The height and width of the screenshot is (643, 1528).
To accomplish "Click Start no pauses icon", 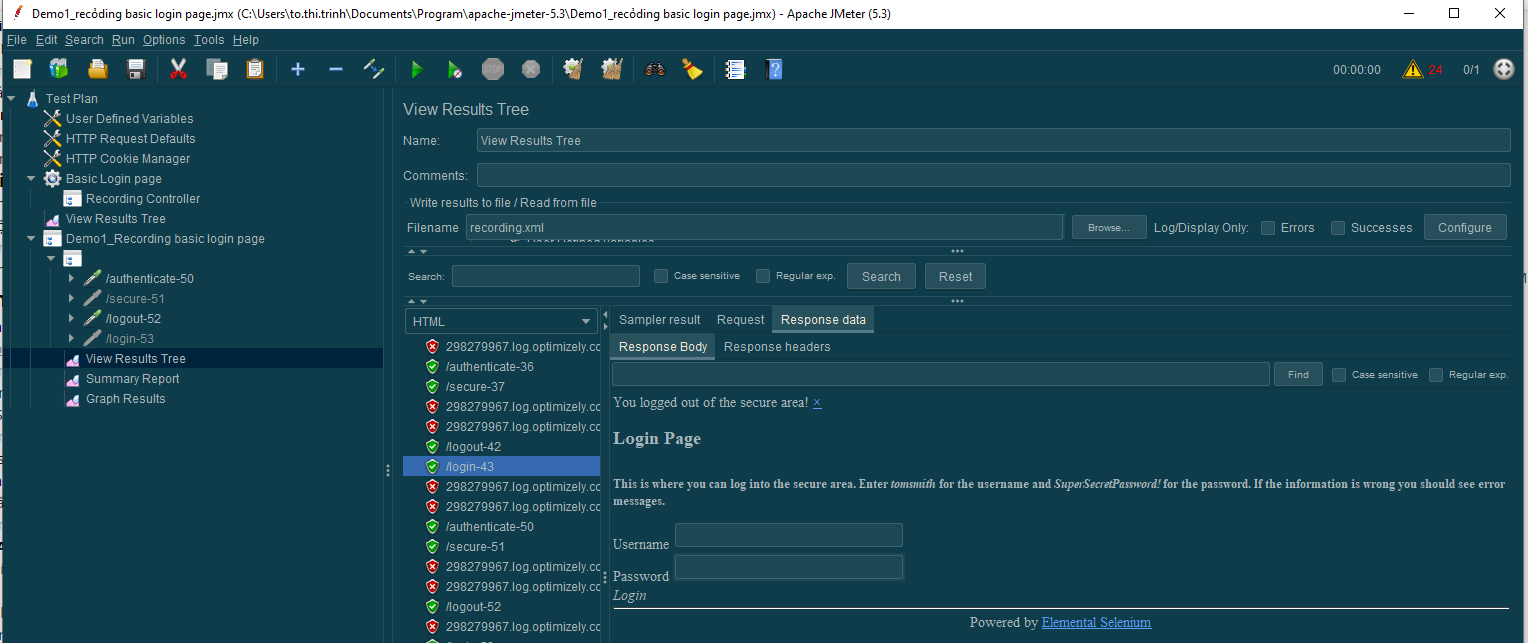I will click(x=455, y=69).
